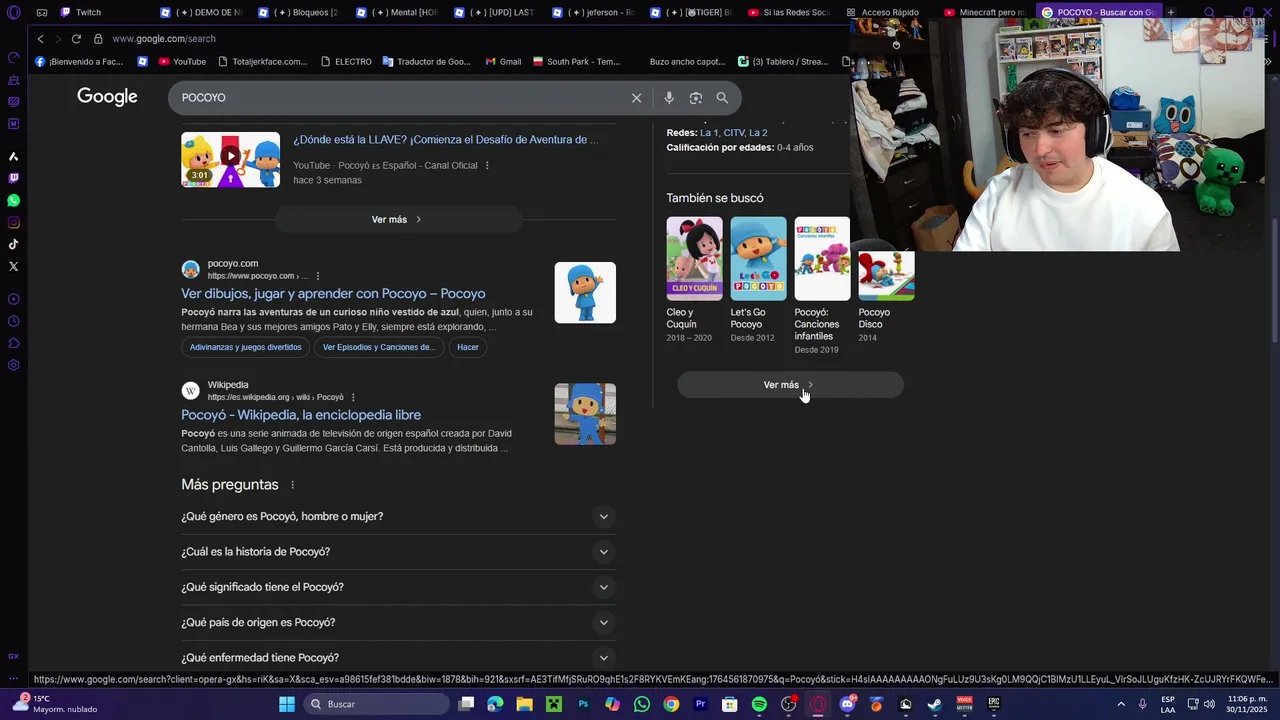Open Instagram in the Opera sidebar
1280x720 pixels.
coord(13,222)
